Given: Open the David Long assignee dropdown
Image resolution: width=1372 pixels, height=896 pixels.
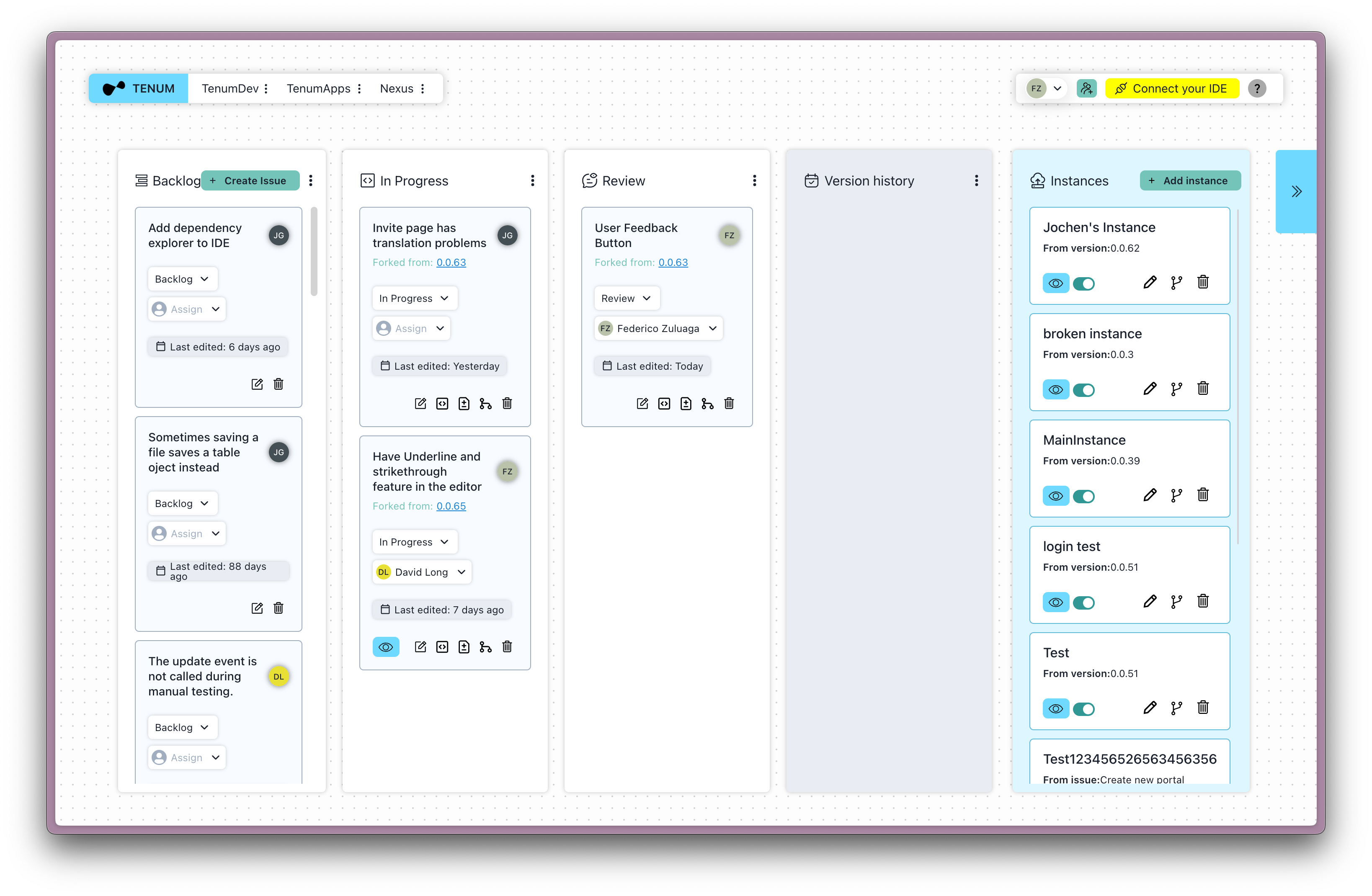Looking at the screenshot, I should point(422,572).
